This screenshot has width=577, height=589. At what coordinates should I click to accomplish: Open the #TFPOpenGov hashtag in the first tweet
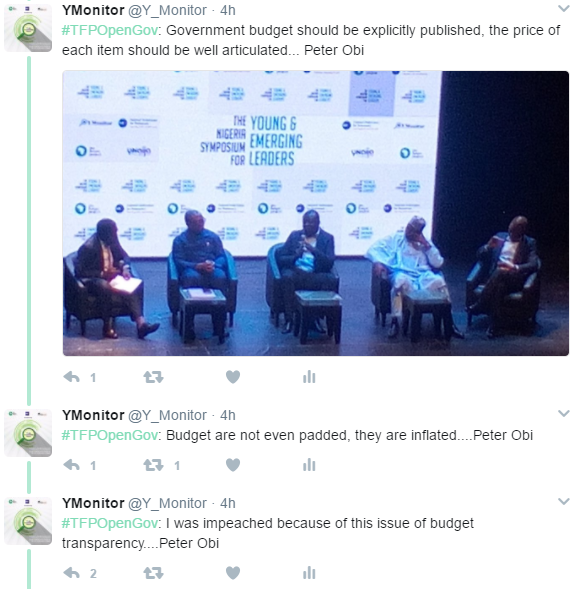tap(110, 31)
